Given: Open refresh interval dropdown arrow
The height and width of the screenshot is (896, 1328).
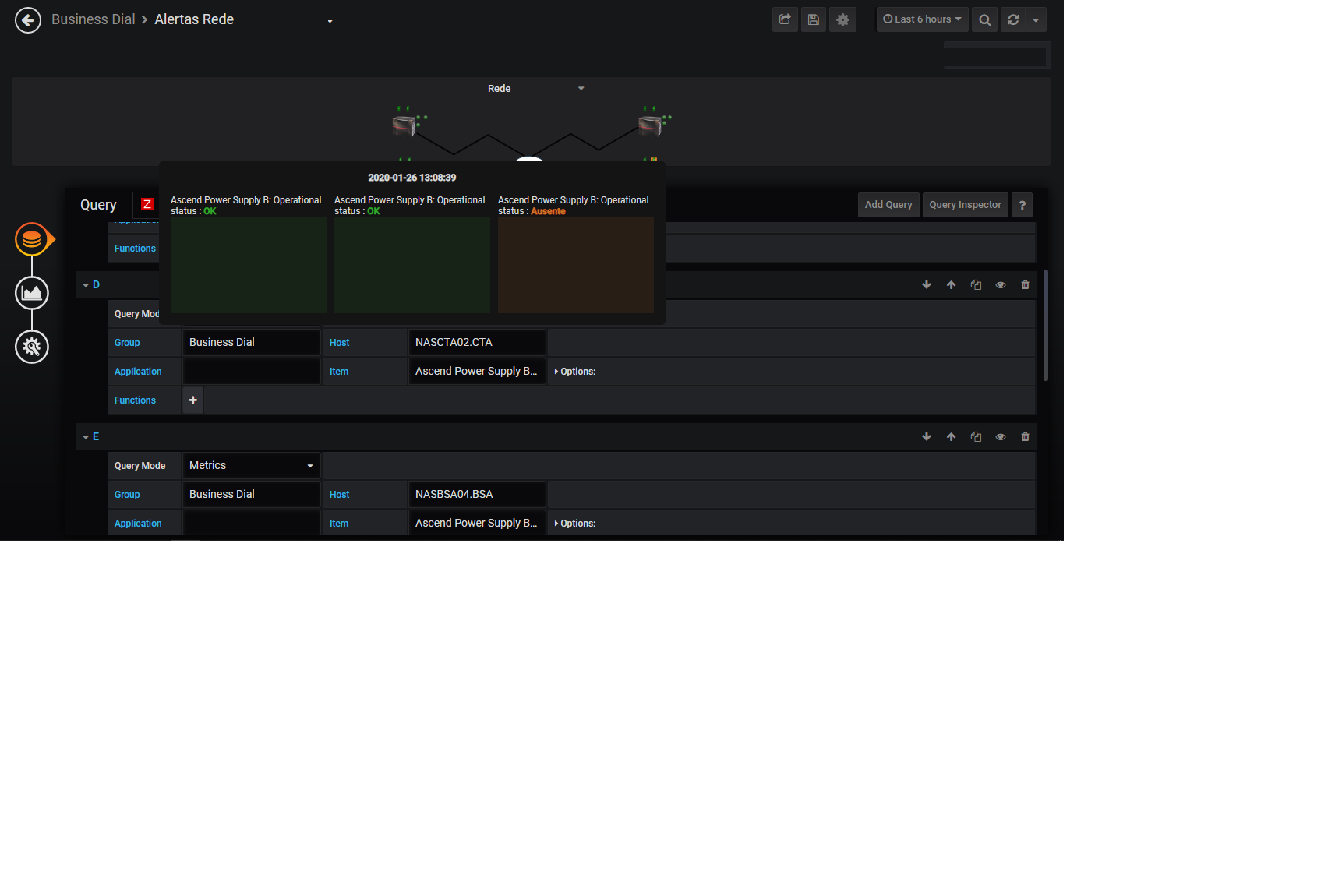Looking at the screenshot, I should click(x=1036, y=19).
